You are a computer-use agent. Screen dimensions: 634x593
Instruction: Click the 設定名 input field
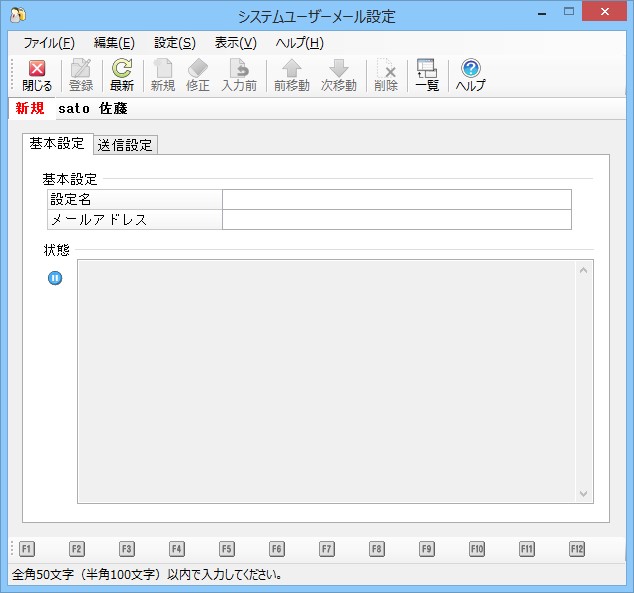pyautogui.click(x=396, y=200)
